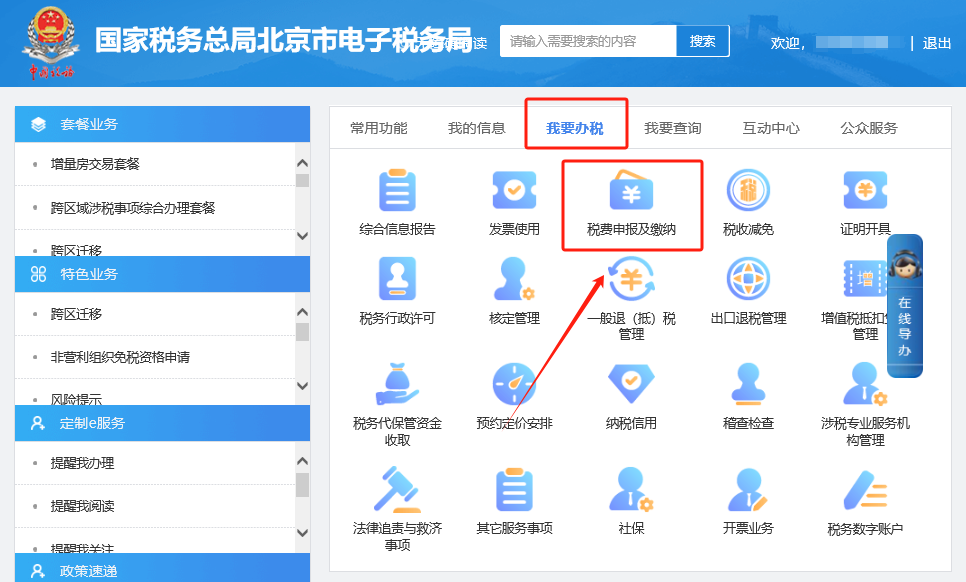Open 纳税信用 icon
This screenshot has width=966, height=582.
[x=631, y=385]
